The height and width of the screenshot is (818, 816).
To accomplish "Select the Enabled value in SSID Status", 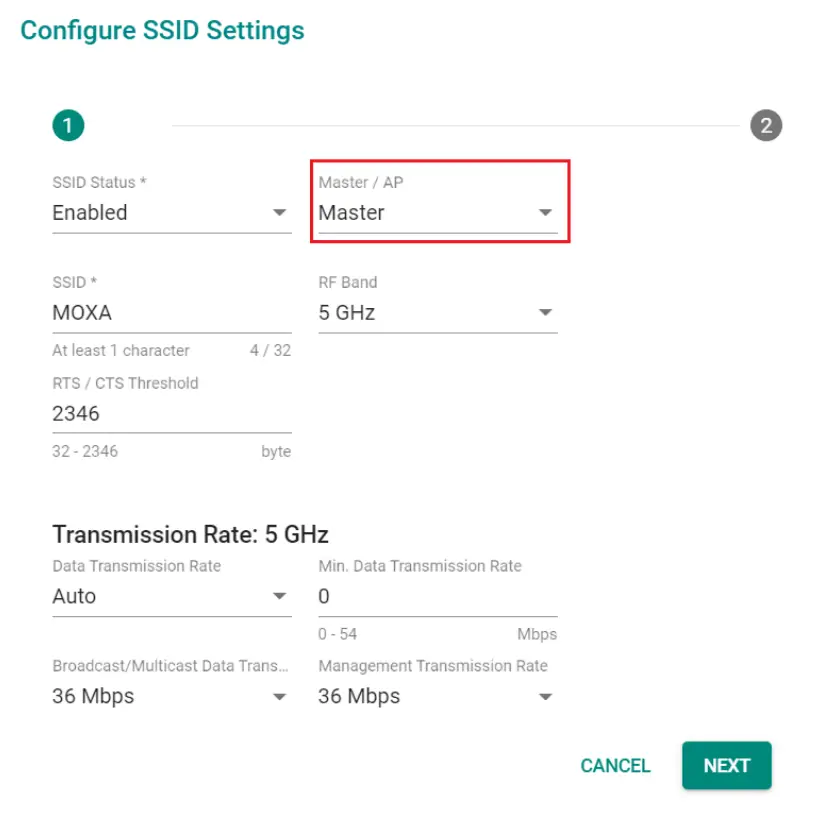I will pyautogui.click(x=90, y=213).
